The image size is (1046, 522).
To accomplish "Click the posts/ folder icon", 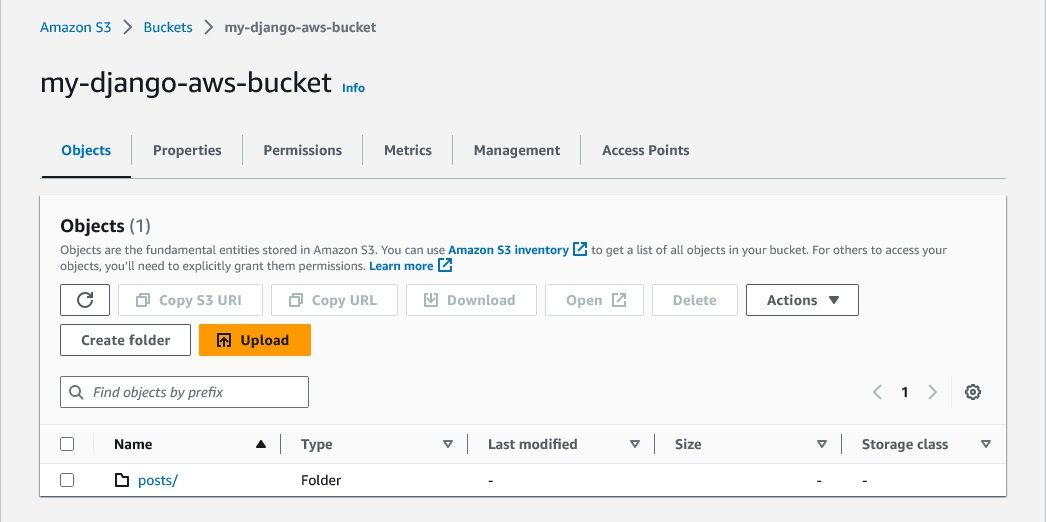I will coord(122,480).
